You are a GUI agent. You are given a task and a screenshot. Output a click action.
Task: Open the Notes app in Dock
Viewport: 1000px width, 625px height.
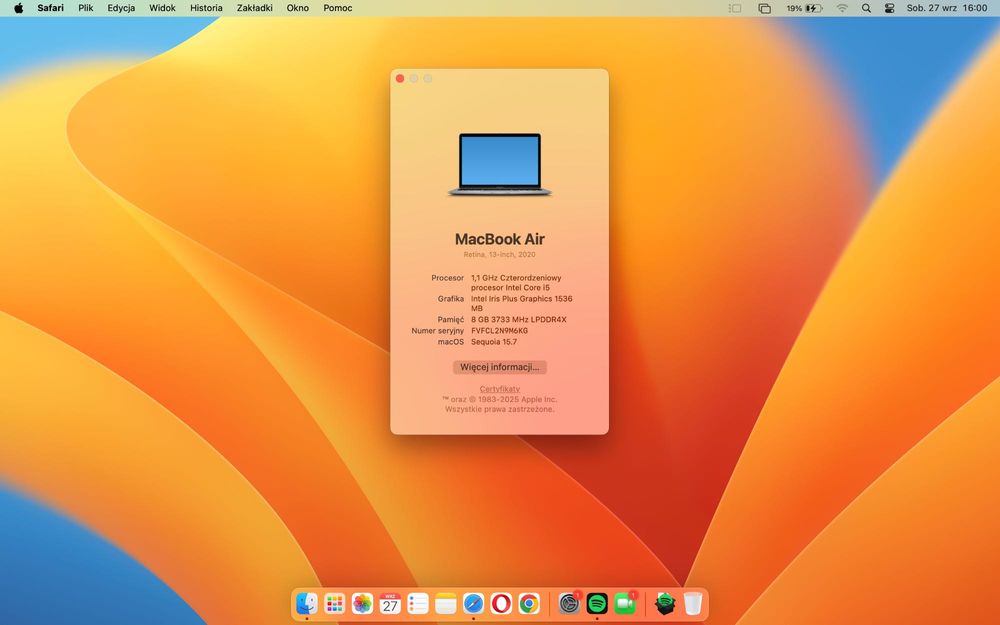pos(446,603)
